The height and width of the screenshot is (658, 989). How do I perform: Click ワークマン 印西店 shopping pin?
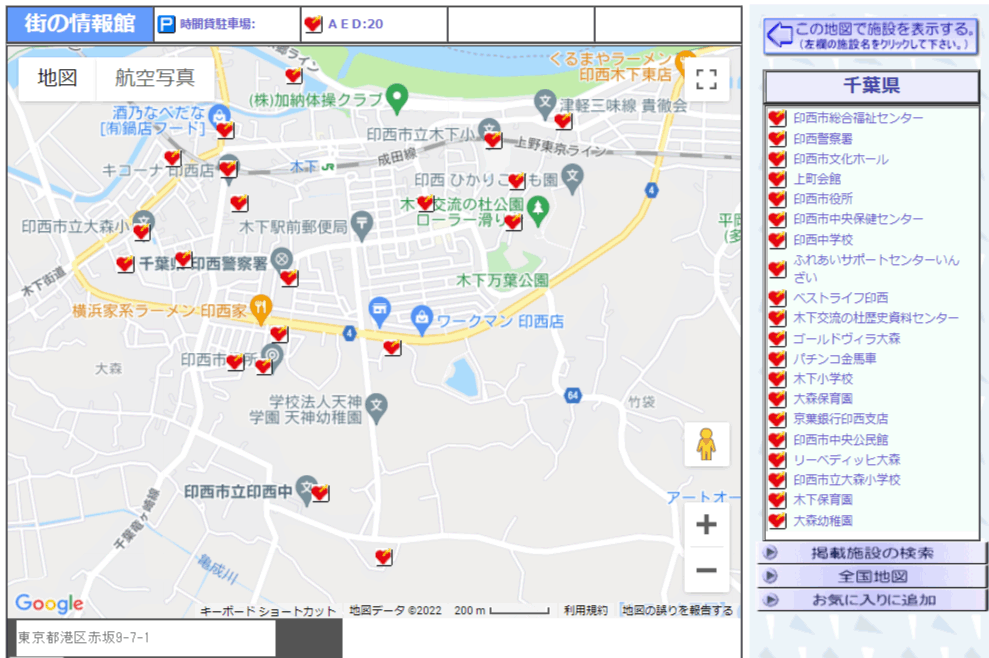[x=421, y=319]
